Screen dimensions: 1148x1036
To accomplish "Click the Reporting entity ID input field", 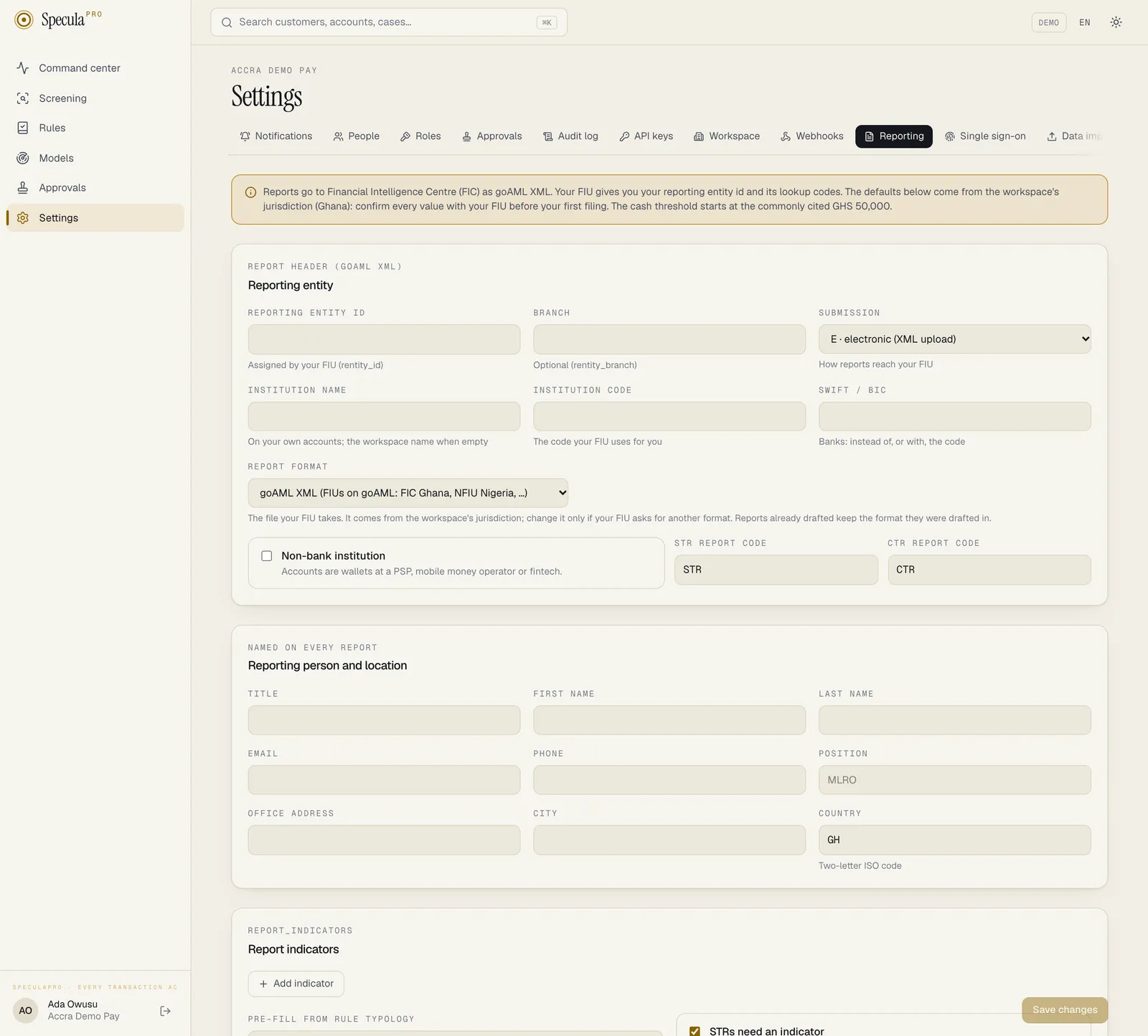I will click(384, 339).
